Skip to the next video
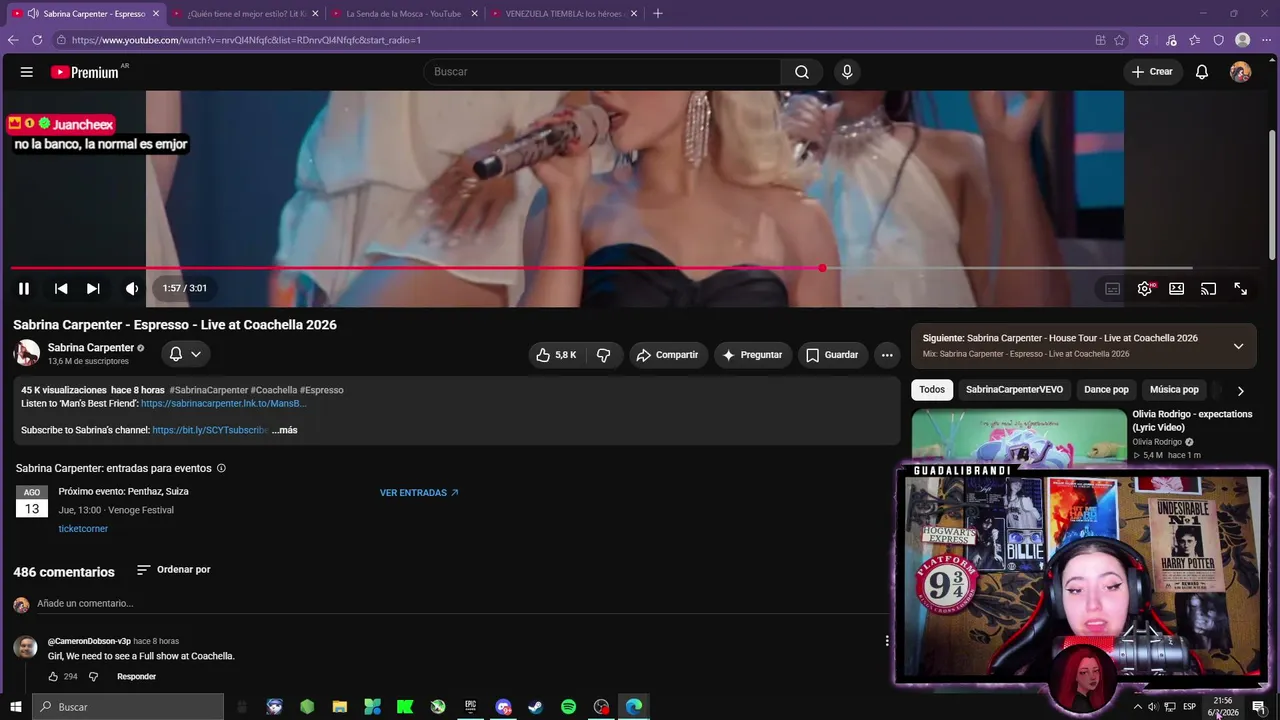Image resolution: width=1280 pixels, height=720 pixels. coord(93,288)
